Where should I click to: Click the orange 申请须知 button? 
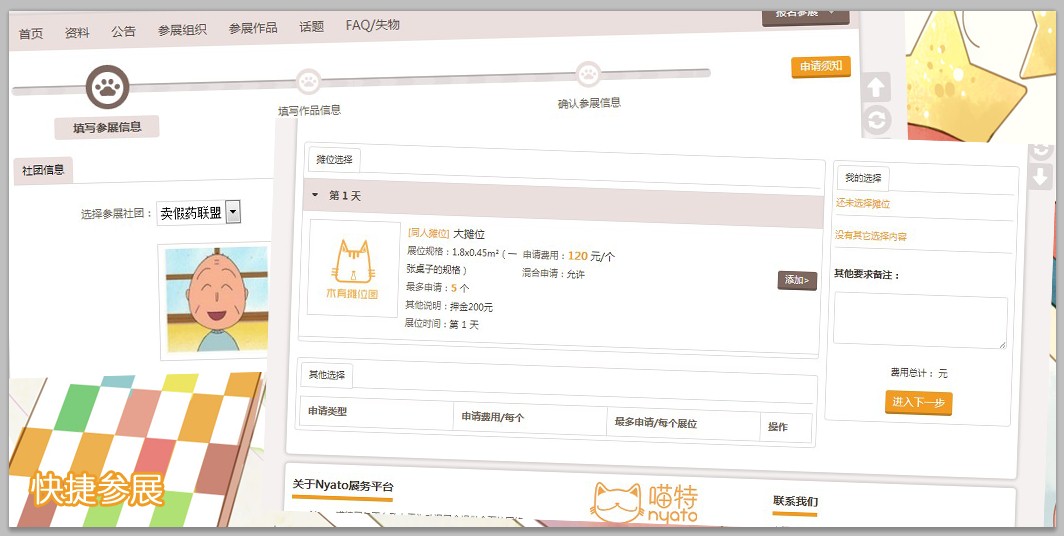821,66
